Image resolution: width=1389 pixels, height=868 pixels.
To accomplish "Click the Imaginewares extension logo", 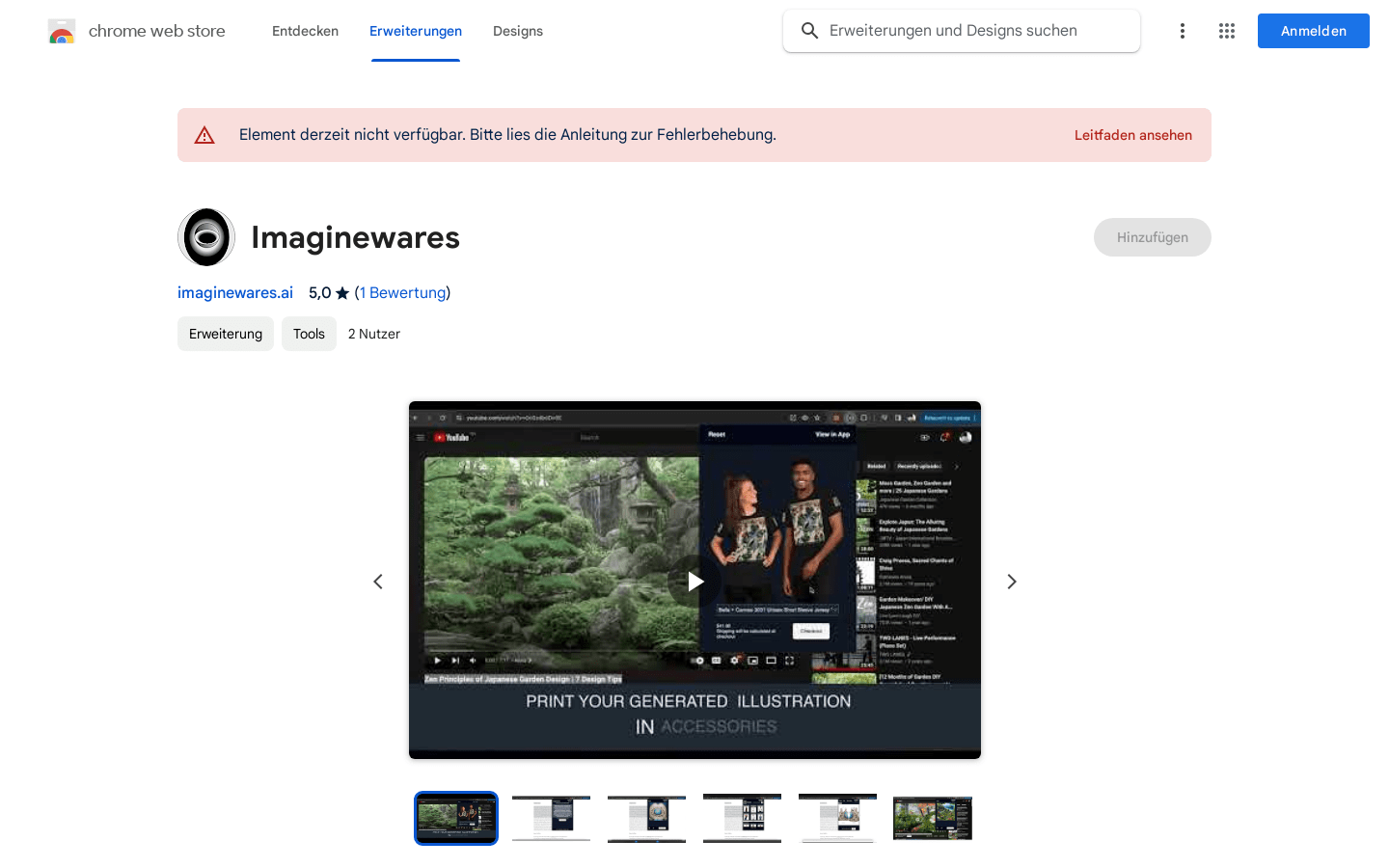I will tap(206, 236).
